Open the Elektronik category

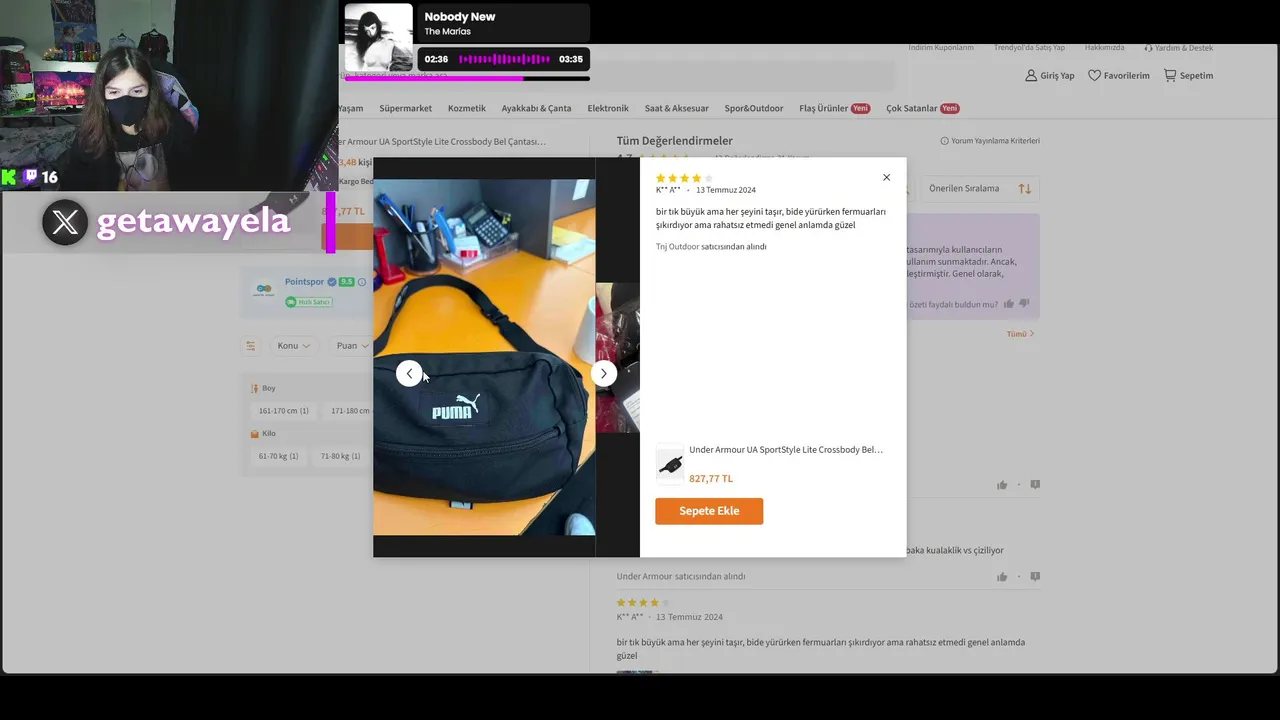coord(608,108)
